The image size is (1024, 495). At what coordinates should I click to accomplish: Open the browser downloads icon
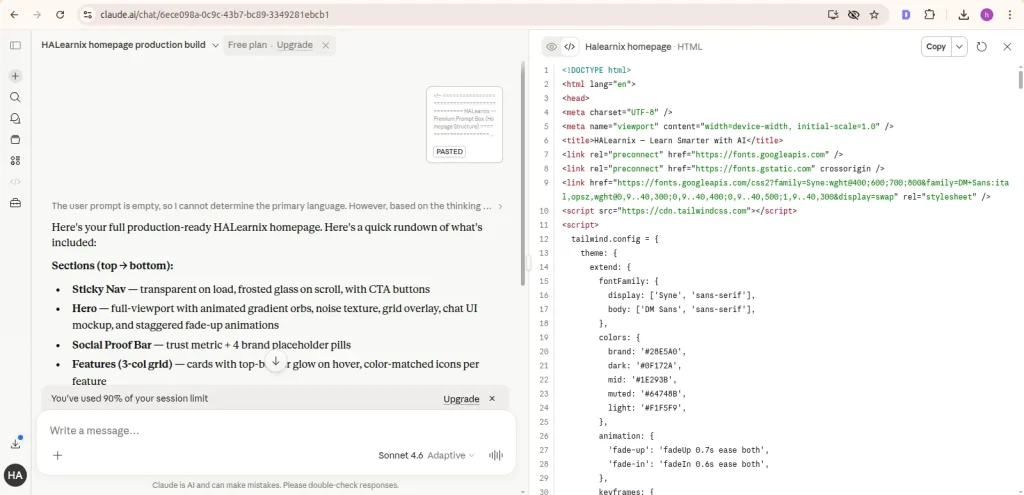click(x=963, y=14)
